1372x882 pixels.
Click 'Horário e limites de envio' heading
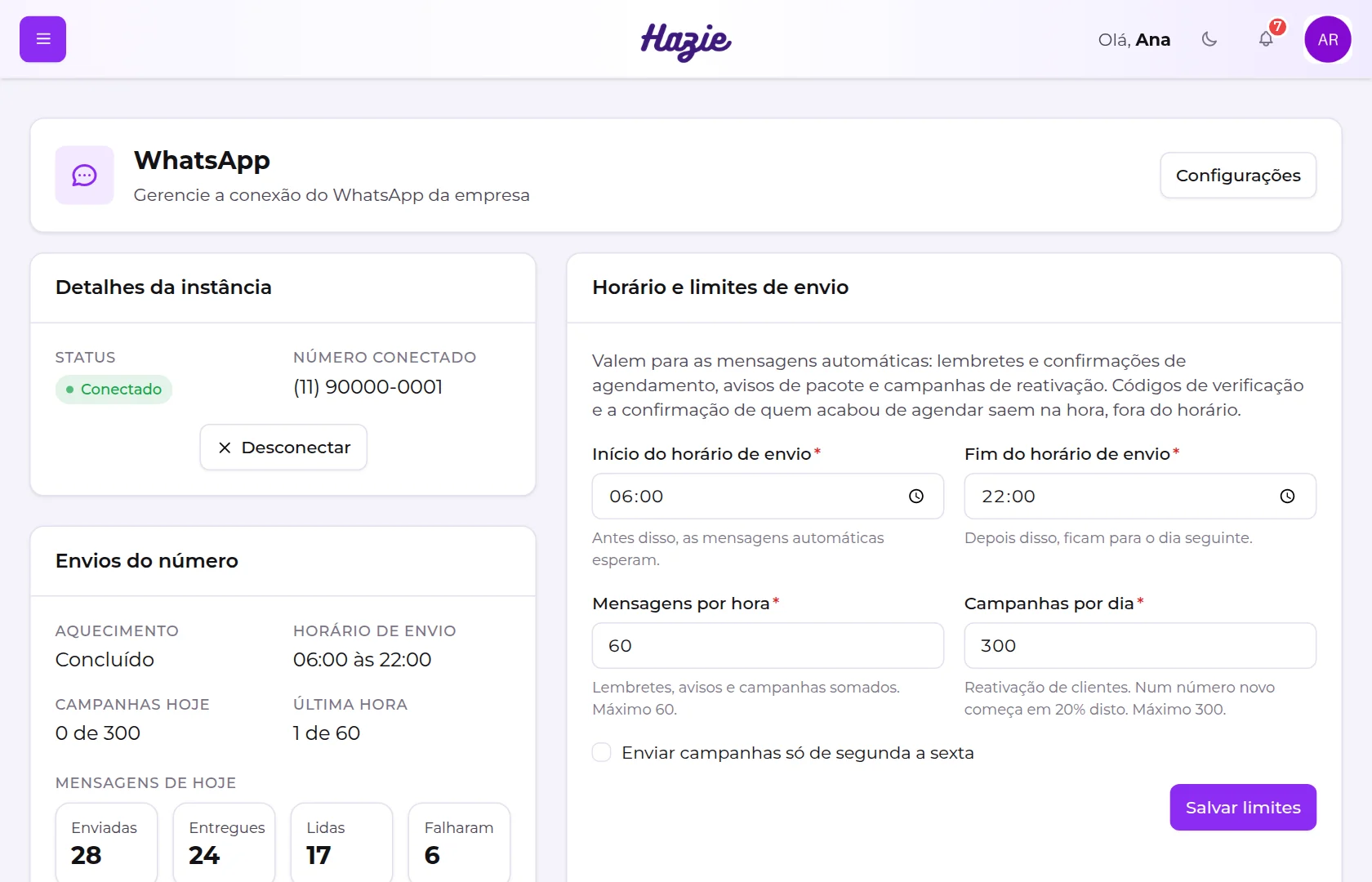[720, 287]
